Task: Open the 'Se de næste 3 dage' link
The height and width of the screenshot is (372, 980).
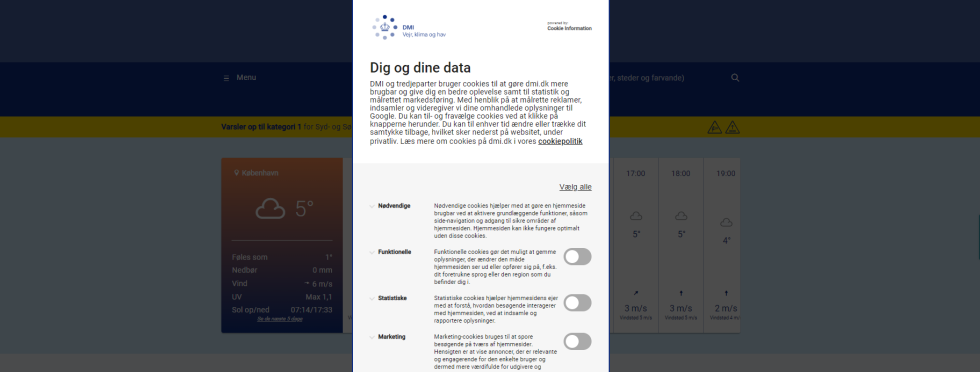Action: pos(280,319)
